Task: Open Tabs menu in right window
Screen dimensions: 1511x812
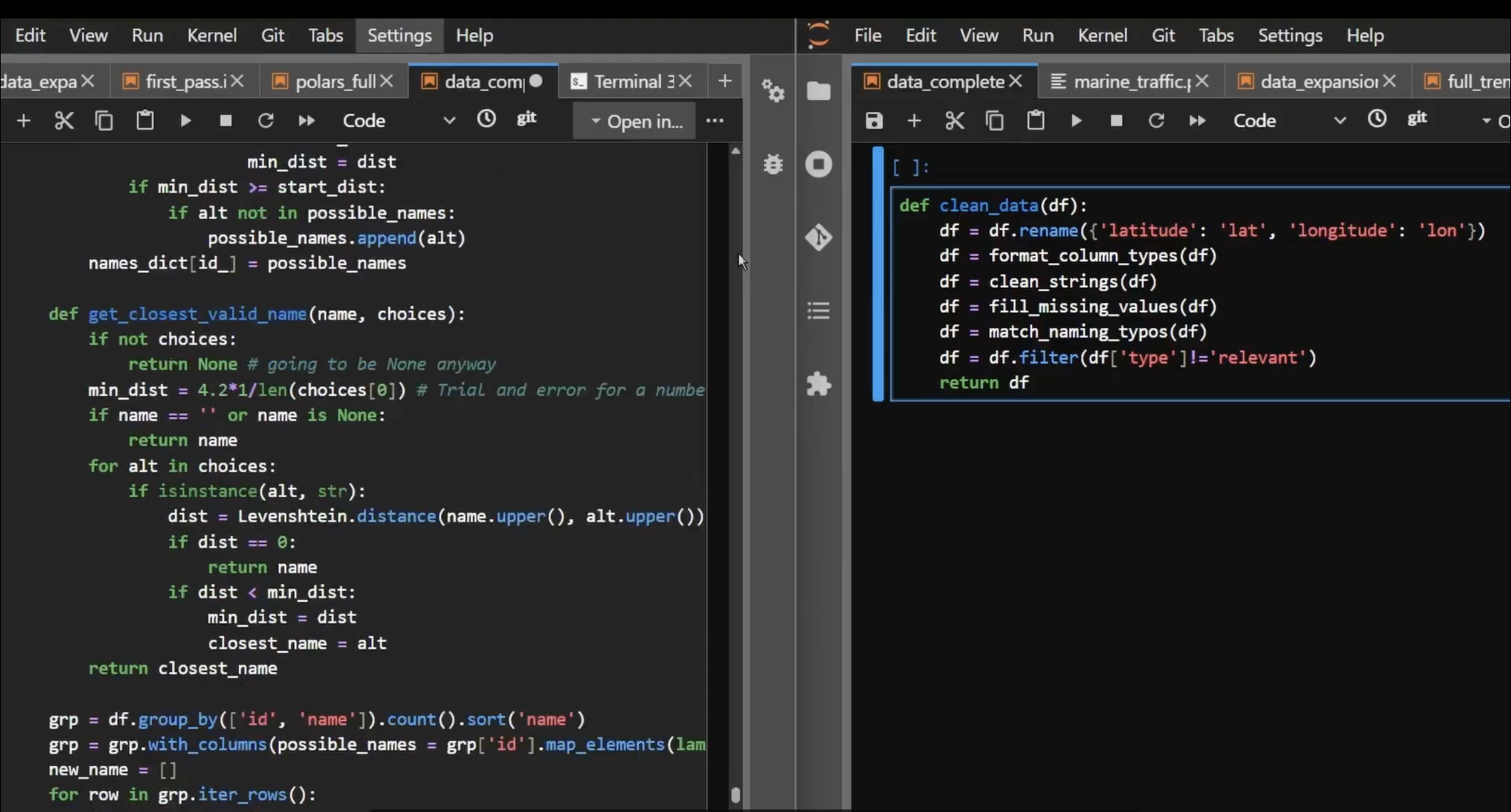Action: coord(1216,36)
